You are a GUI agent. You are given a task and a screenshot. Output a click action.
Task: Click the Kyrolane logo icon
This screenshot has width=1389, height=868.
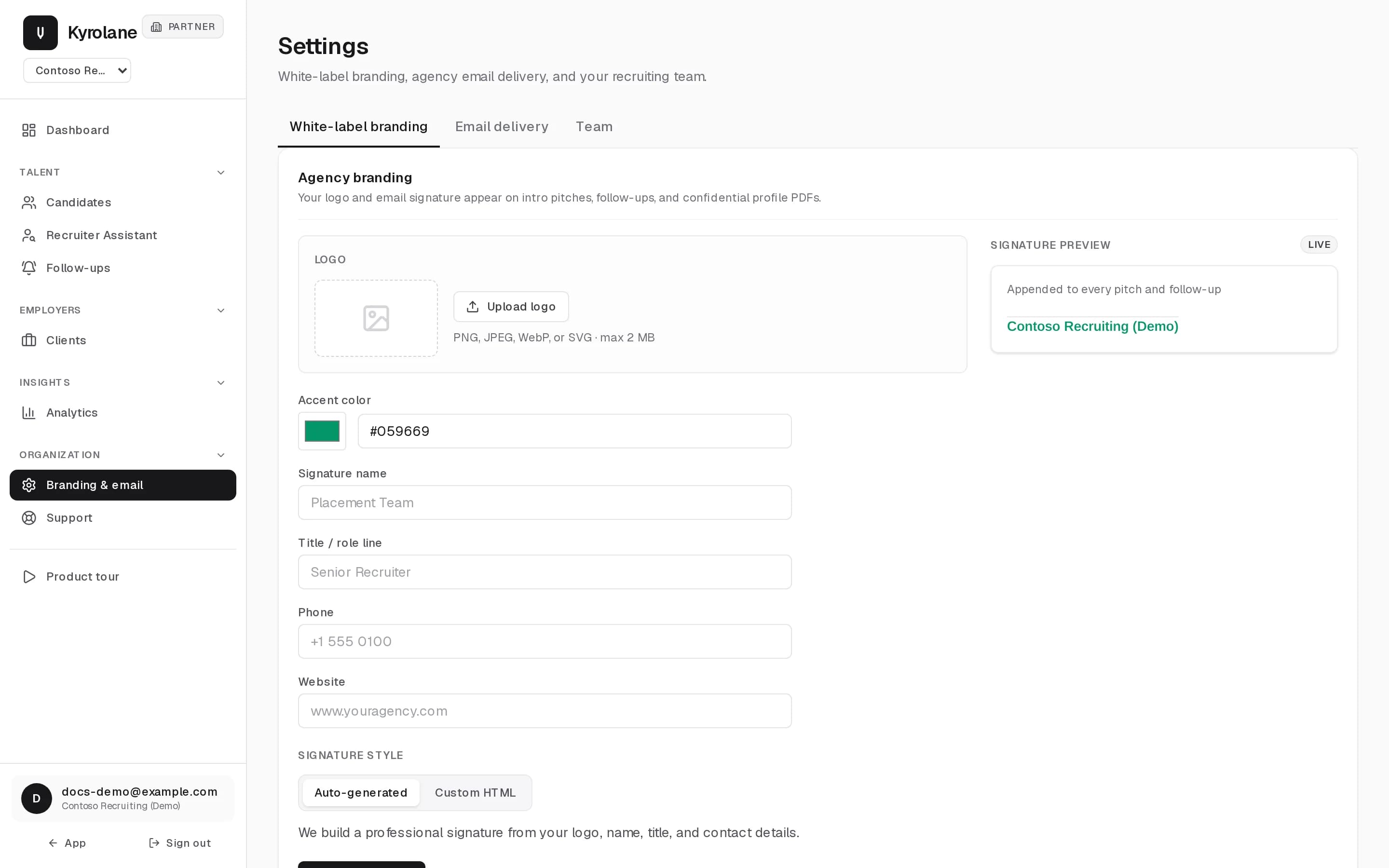click(x=40, y=33)
